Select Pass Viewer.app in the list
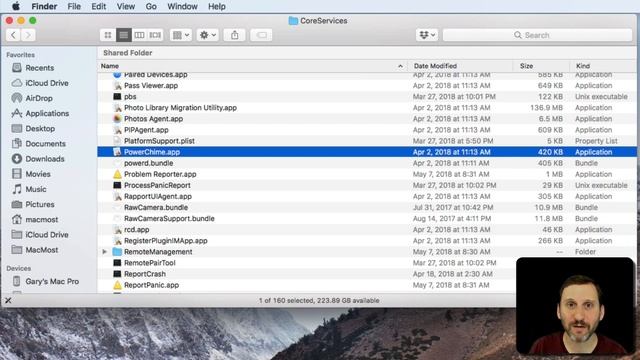 click(367, 85)
